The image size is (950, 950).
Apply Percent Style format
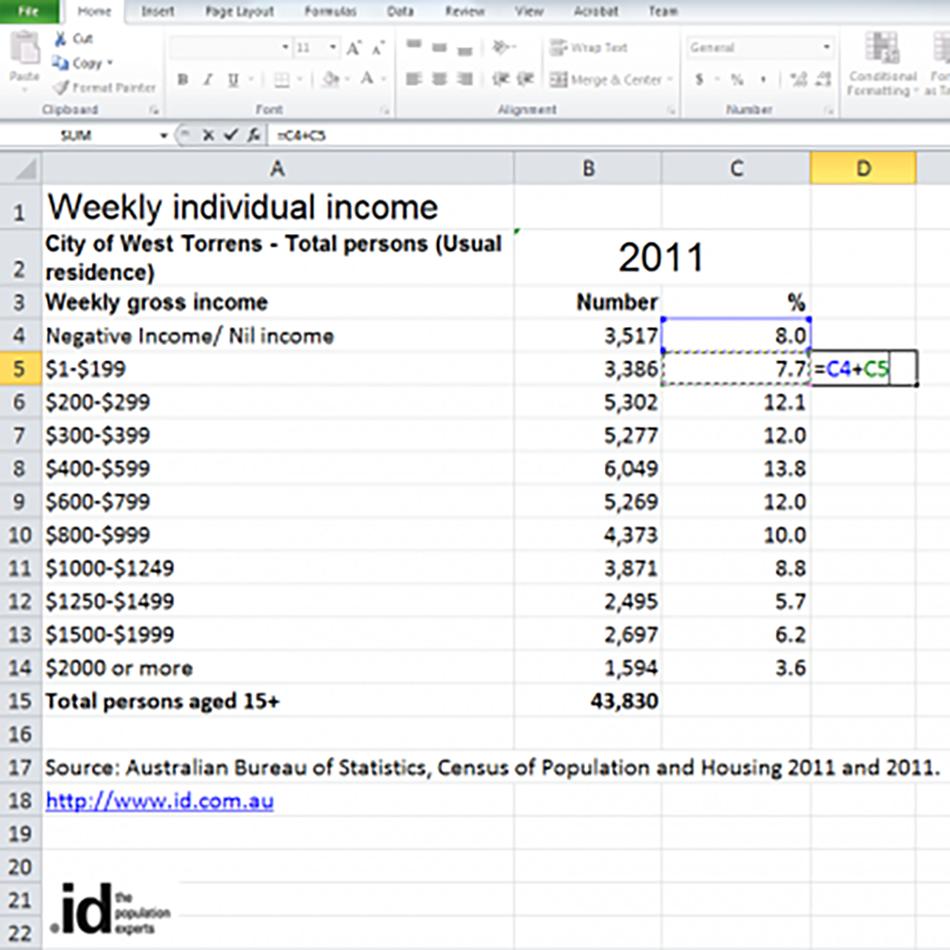click(x=737, y=79)
